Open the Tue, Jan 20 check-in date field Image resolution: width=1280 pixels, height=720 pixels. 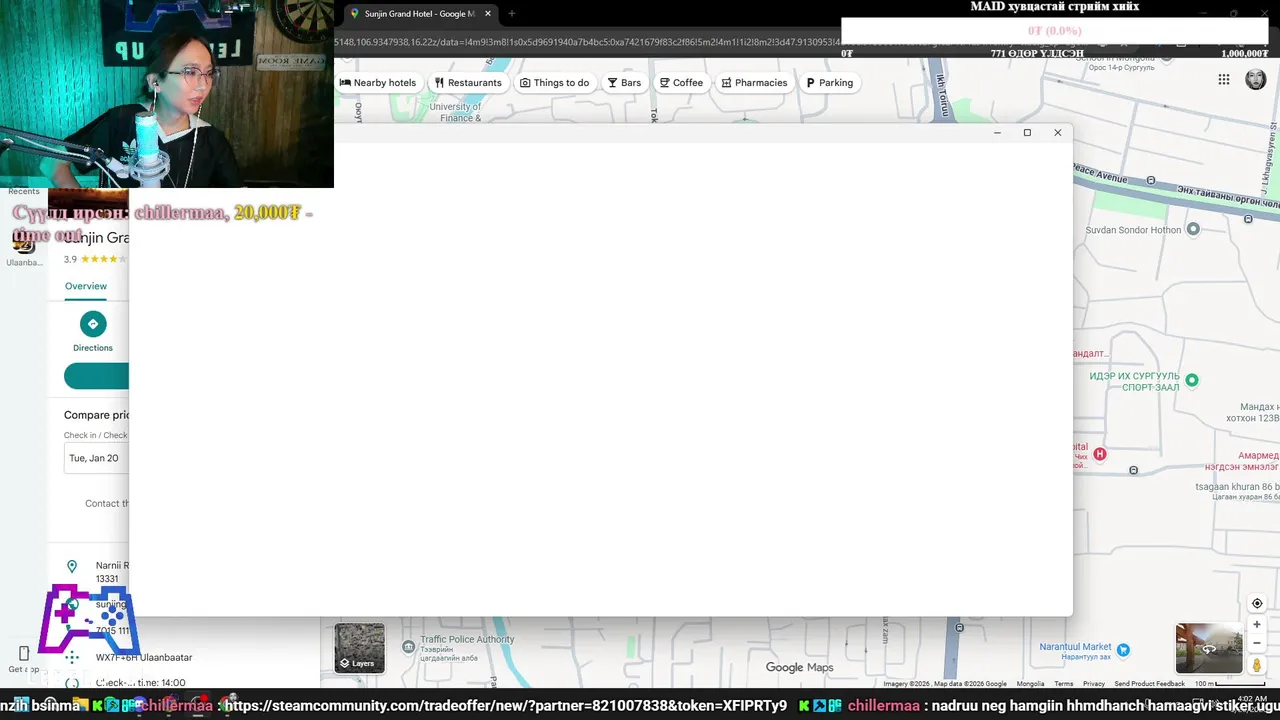(x=96, y=458)
